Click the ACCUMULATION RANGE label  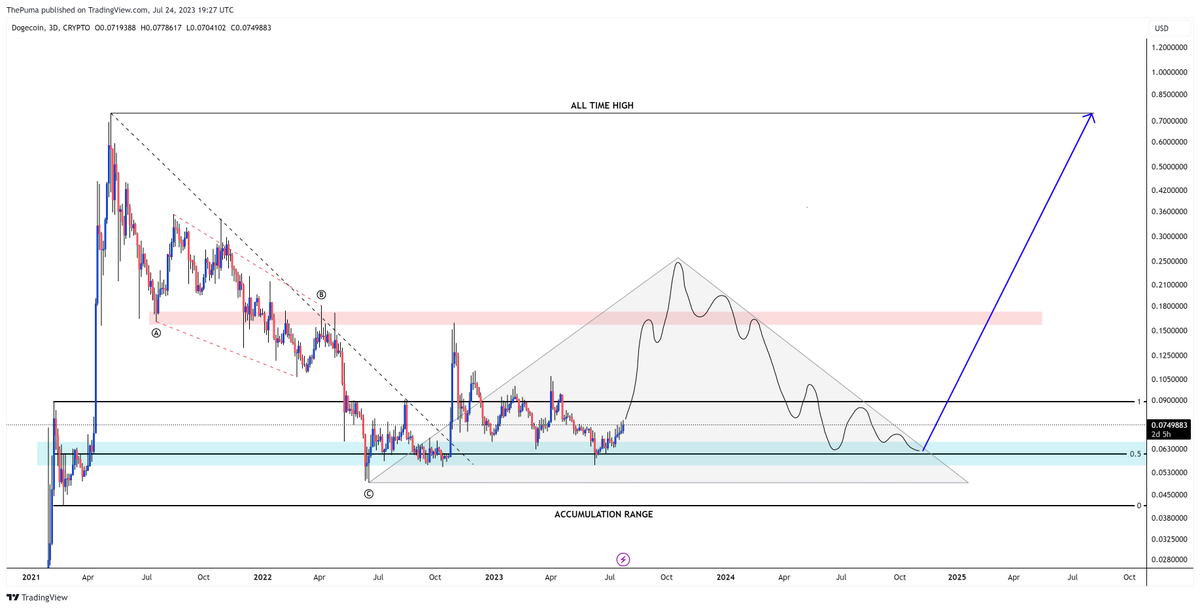pyautogui.click(x=603, y=514)
